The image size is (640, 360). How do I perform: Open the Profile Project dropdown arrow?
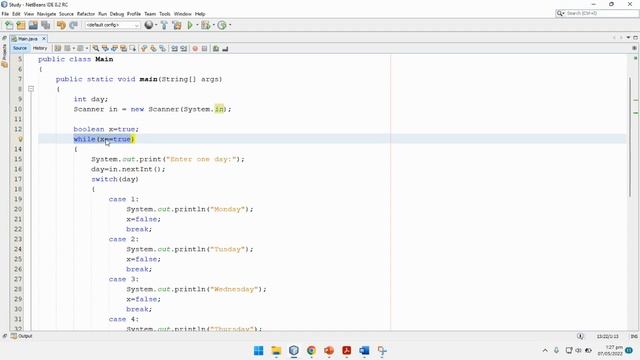[x=230, y=25]
